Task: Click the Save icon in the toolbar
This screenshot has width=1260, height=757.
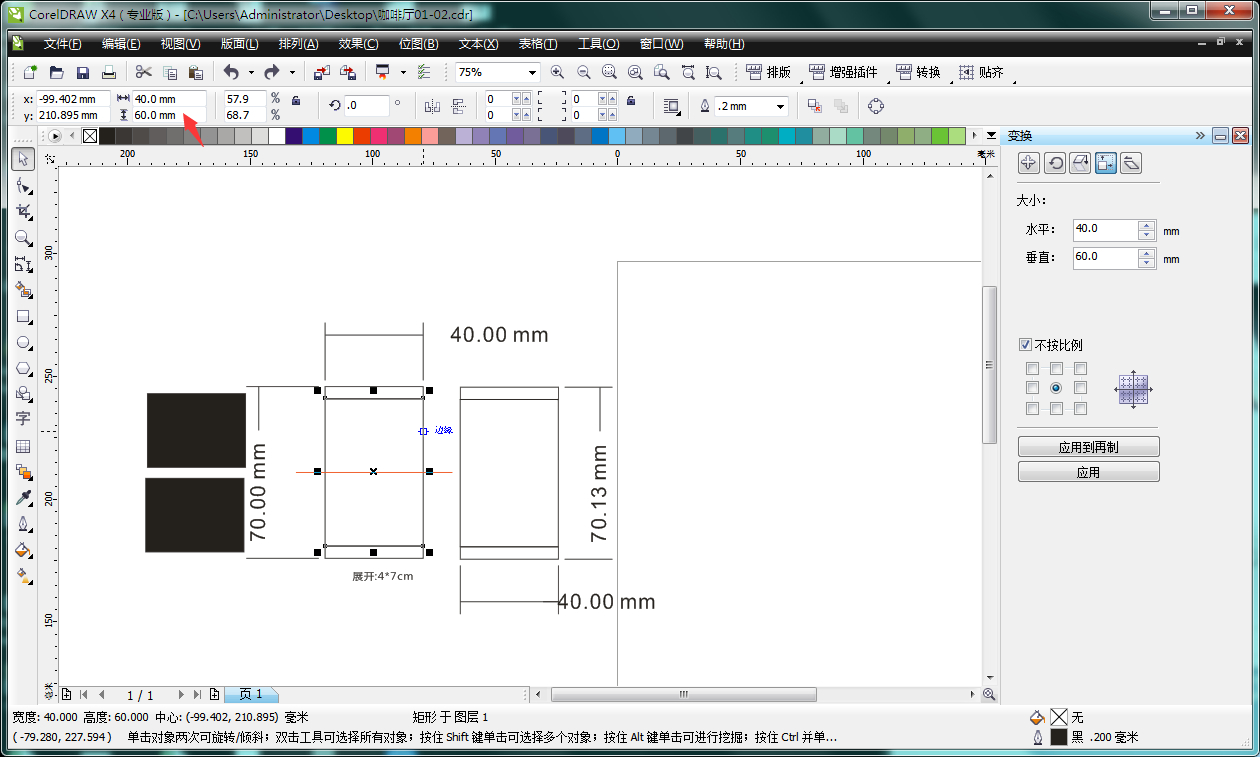Action: [83, 73]
